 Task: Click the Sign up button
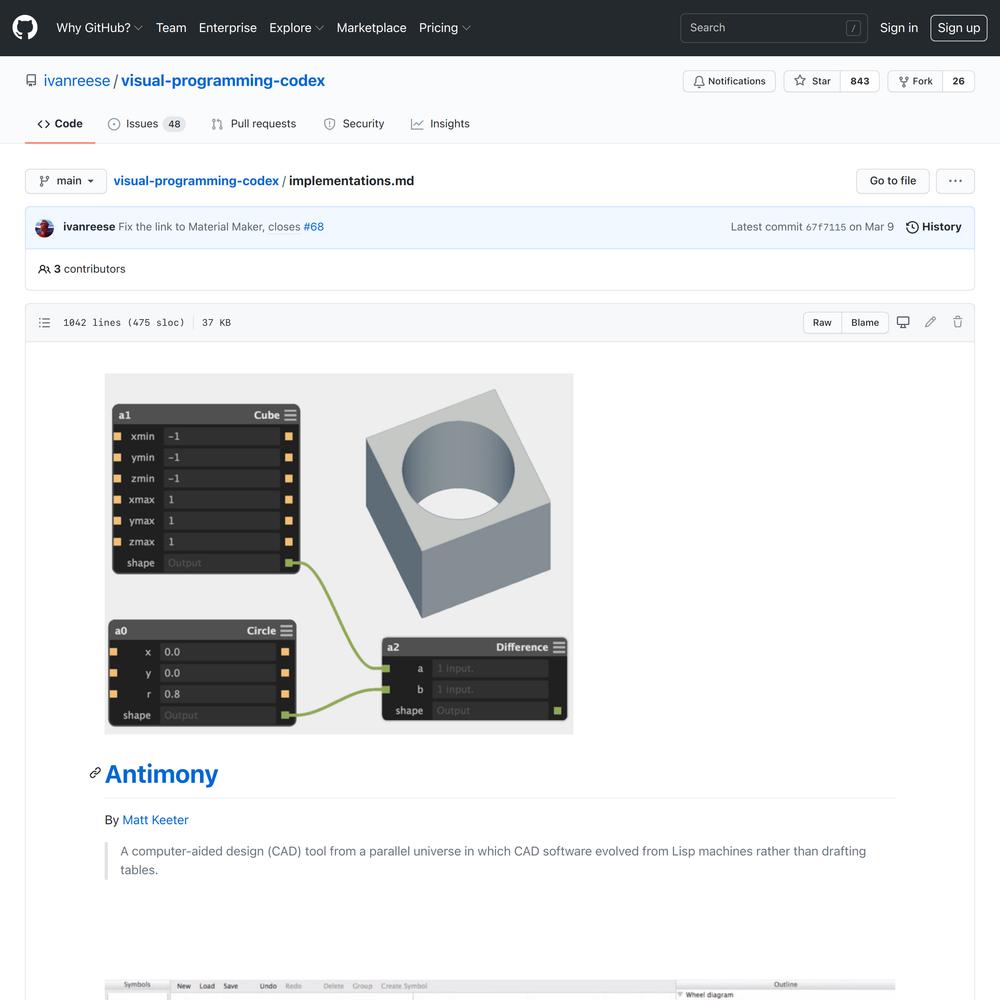point(959,28)
